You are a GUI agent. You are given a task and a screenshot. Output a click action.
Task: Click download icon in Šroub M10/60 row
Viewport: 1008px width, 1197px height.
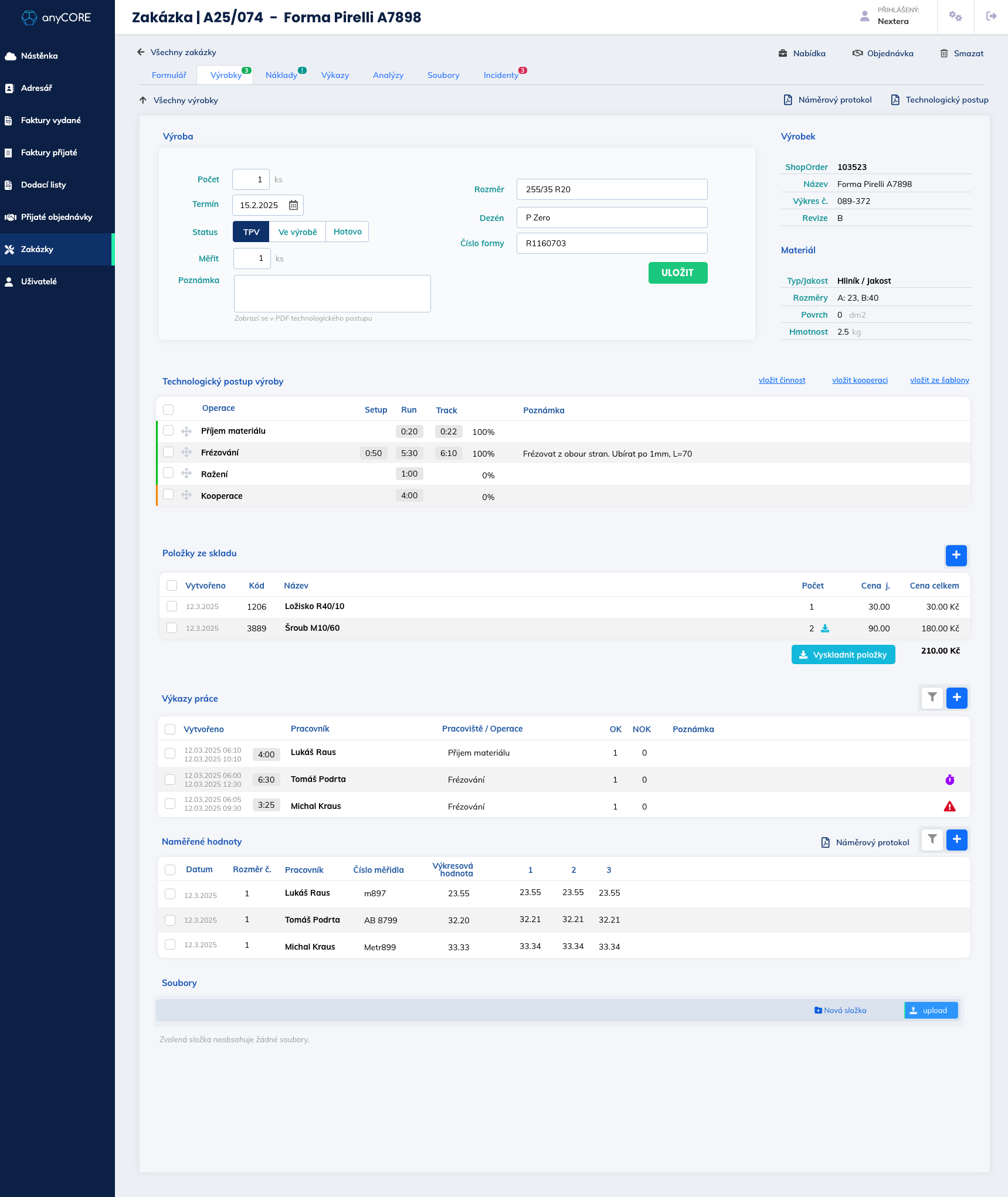[825, 628]
